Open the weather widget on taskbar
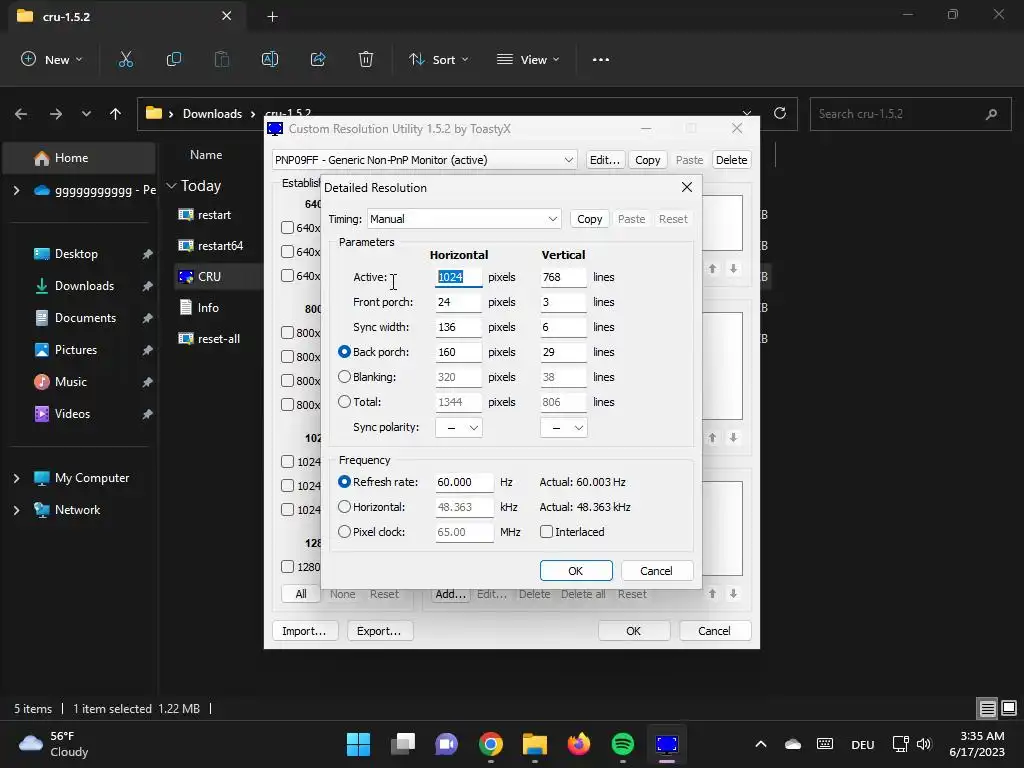 [x=54, y=744]
